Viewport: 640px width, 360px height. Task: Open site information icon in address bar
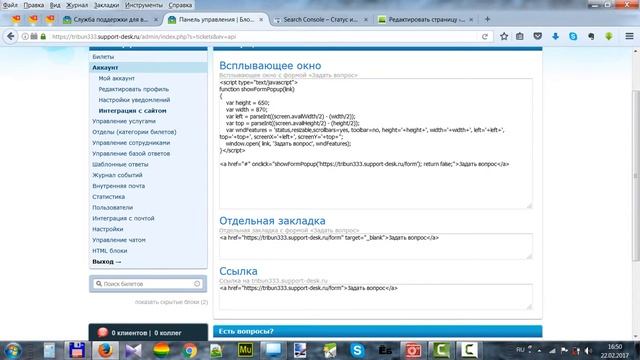(x=25, y=36)
